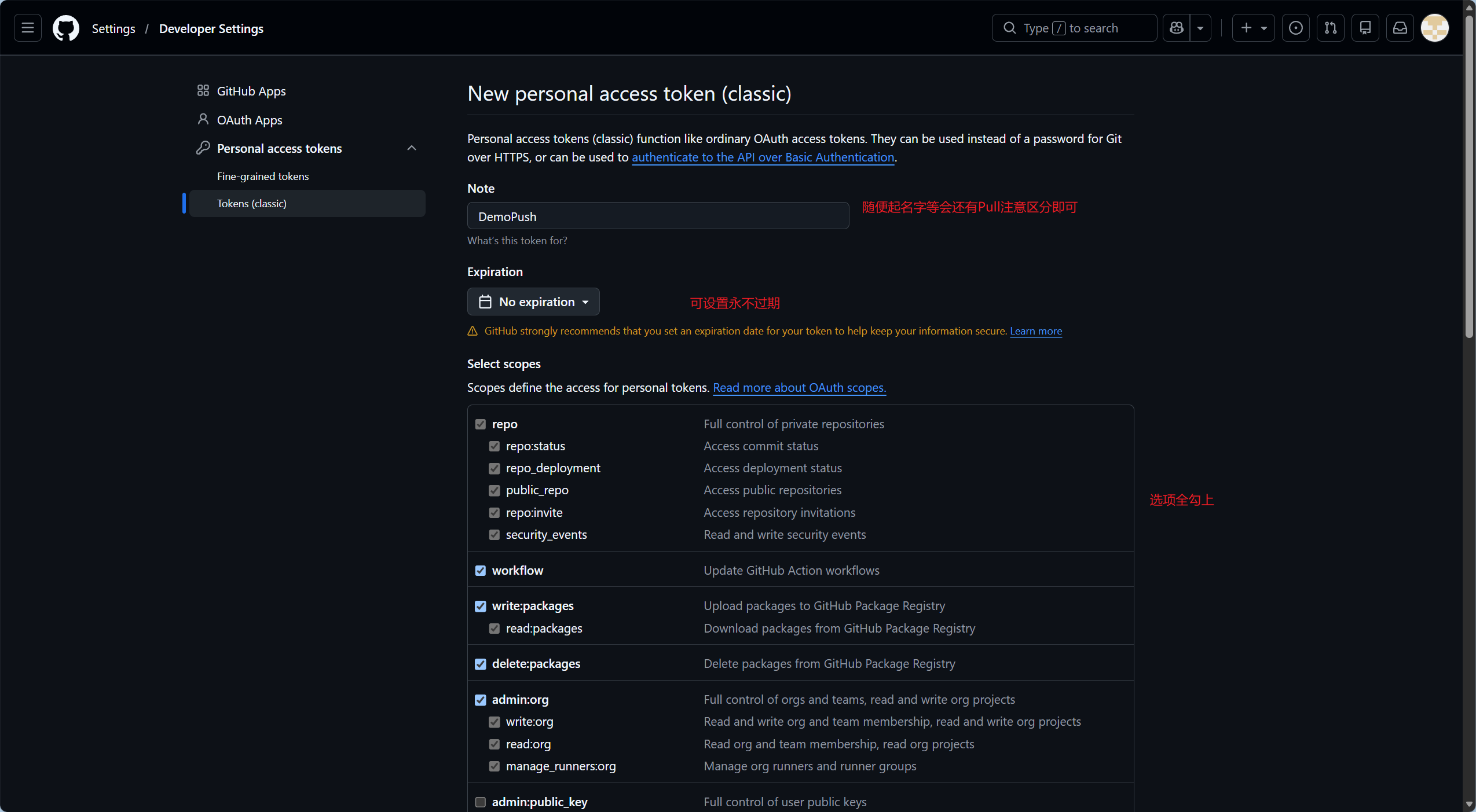Image resolution: width=1476 pixels, height=812 pixels.
Task: Toggle security_events checkbox
Action: (495, 535)
